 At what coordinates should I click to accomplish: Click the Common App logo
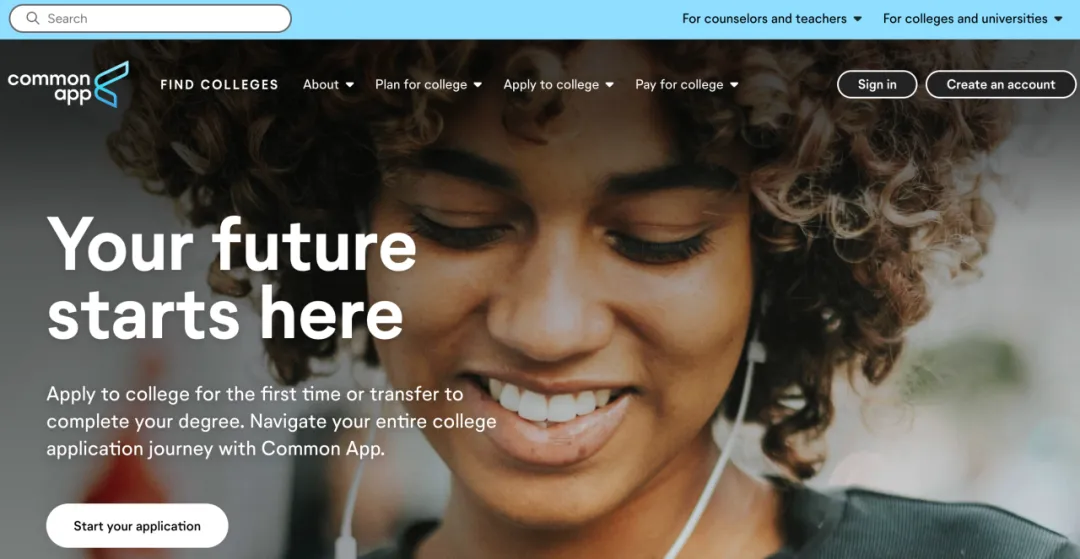coord(68,85)
